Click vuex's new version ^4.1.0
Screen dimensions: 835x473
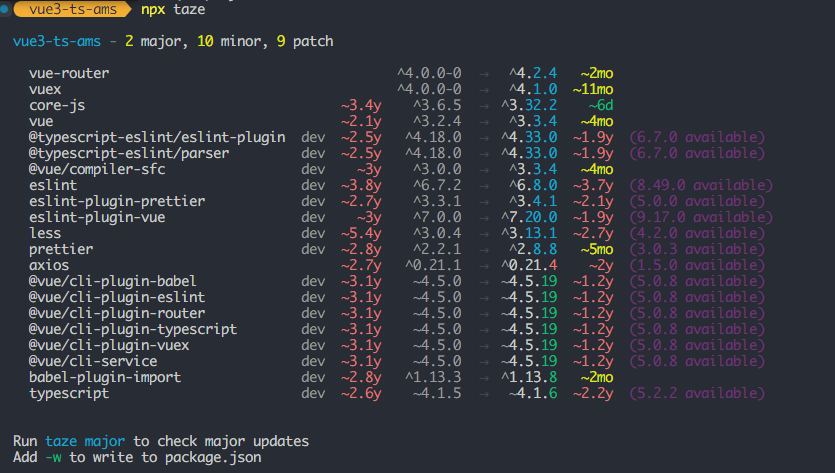(533, 89)
